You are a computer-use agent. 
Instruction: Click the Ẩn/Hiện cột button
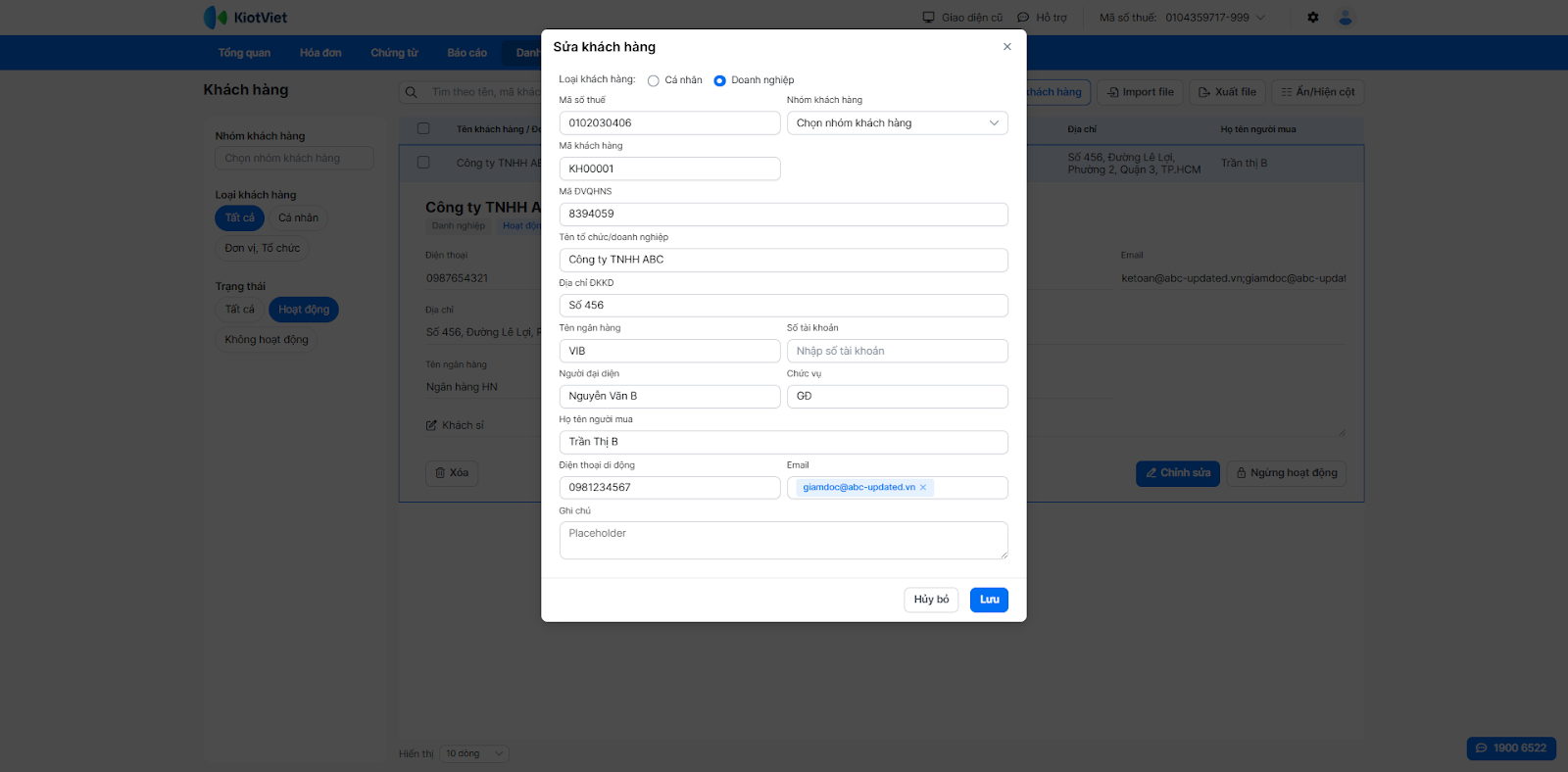1318,92
